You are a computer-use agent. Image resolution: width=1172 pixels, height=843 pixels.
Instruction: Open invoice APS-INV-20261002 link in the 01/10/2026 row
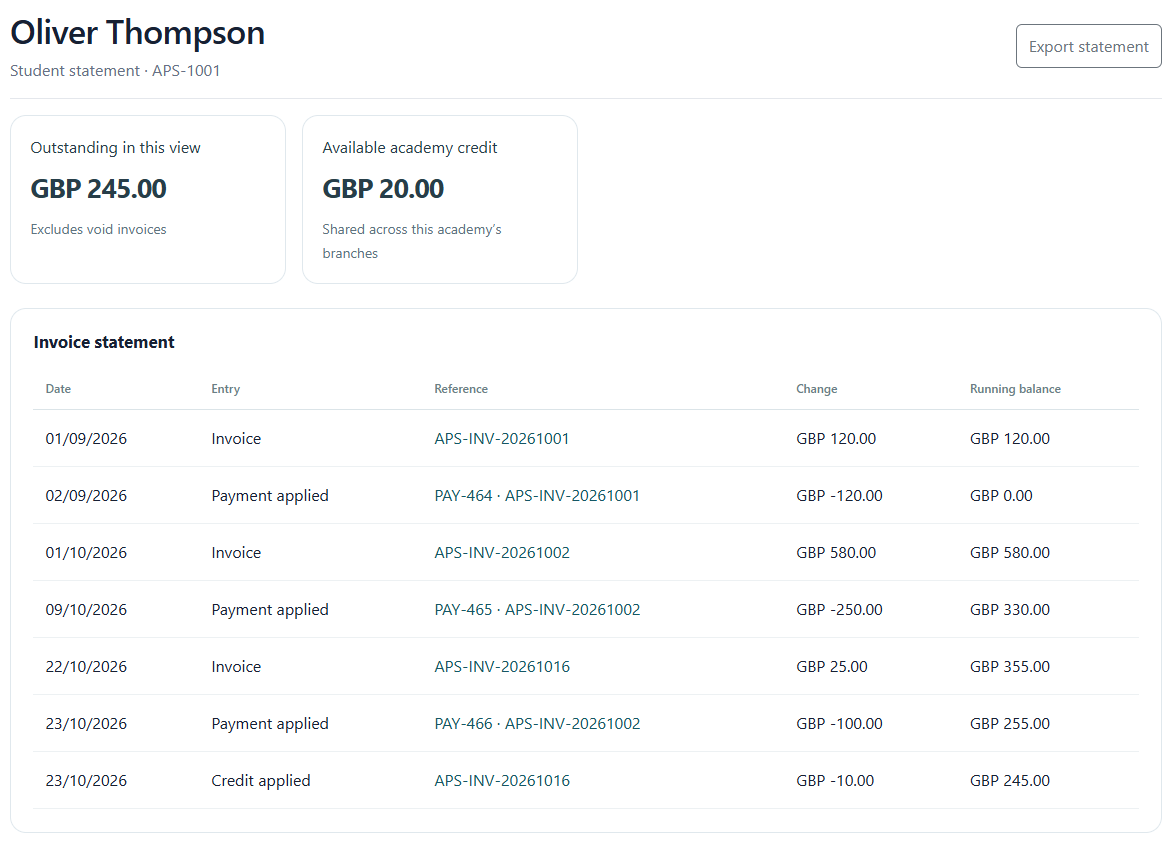(x=502, y=552)
